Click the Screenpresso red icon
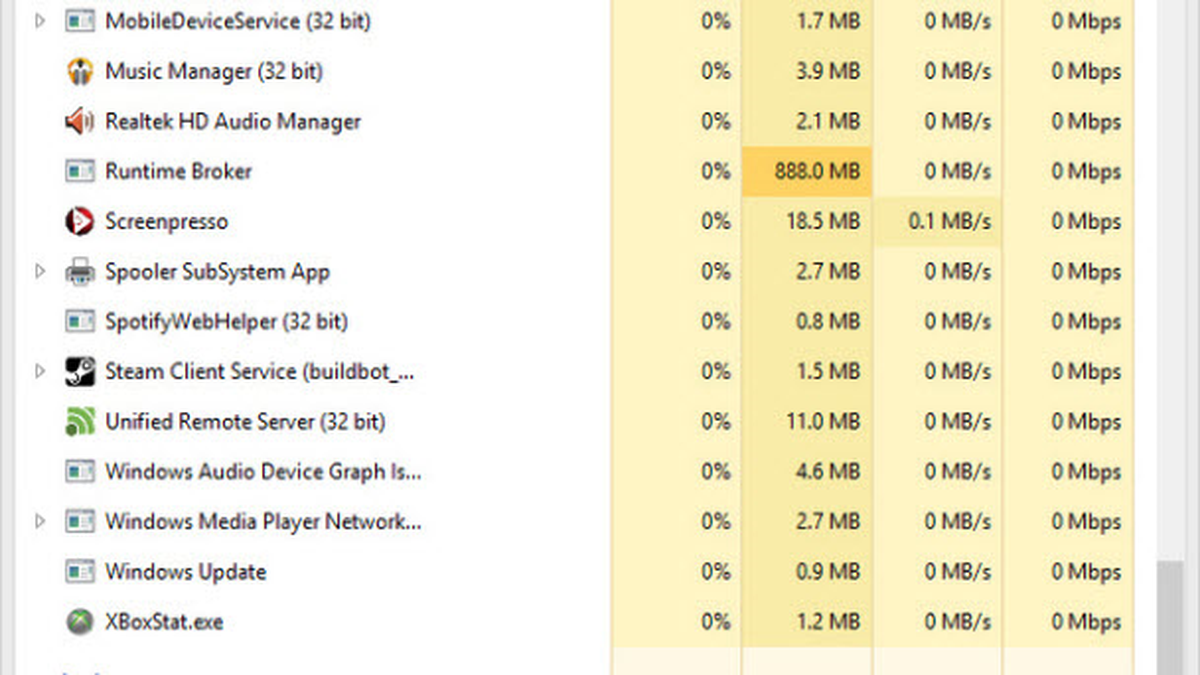 (79, 221)
